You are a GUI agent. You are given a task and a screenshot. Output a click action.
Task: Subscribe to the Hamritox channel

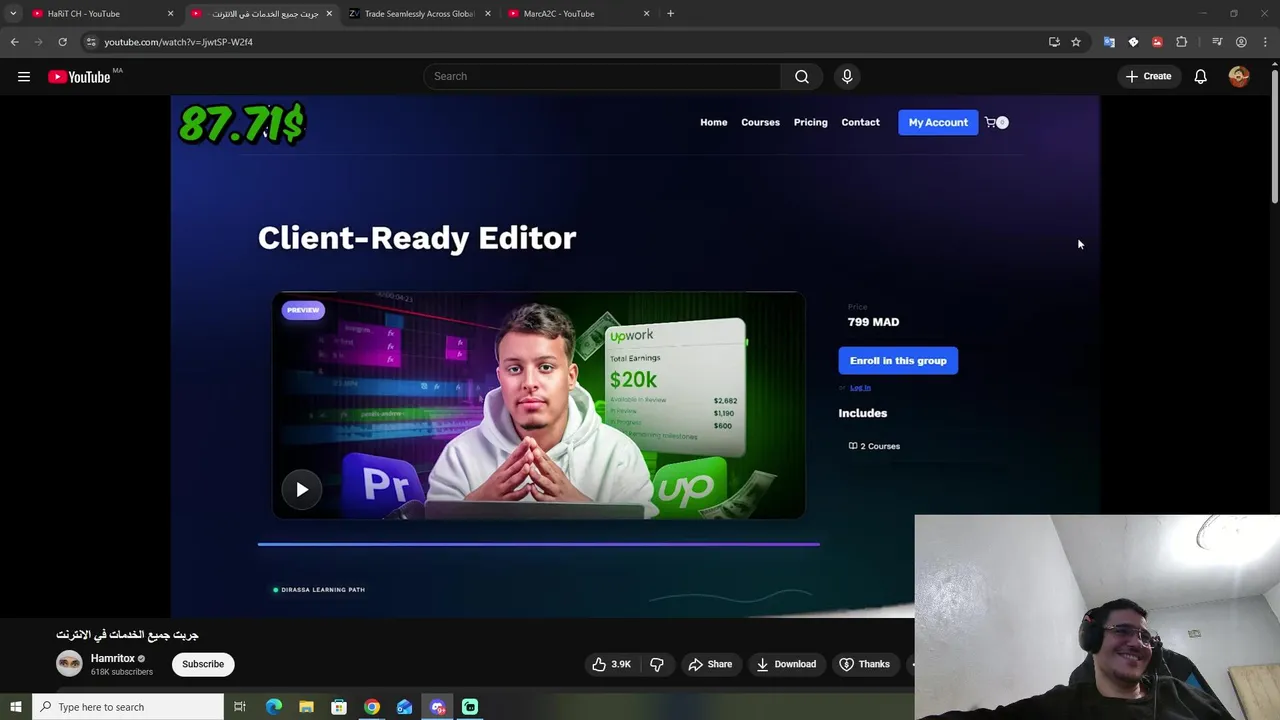coord(203,664)
